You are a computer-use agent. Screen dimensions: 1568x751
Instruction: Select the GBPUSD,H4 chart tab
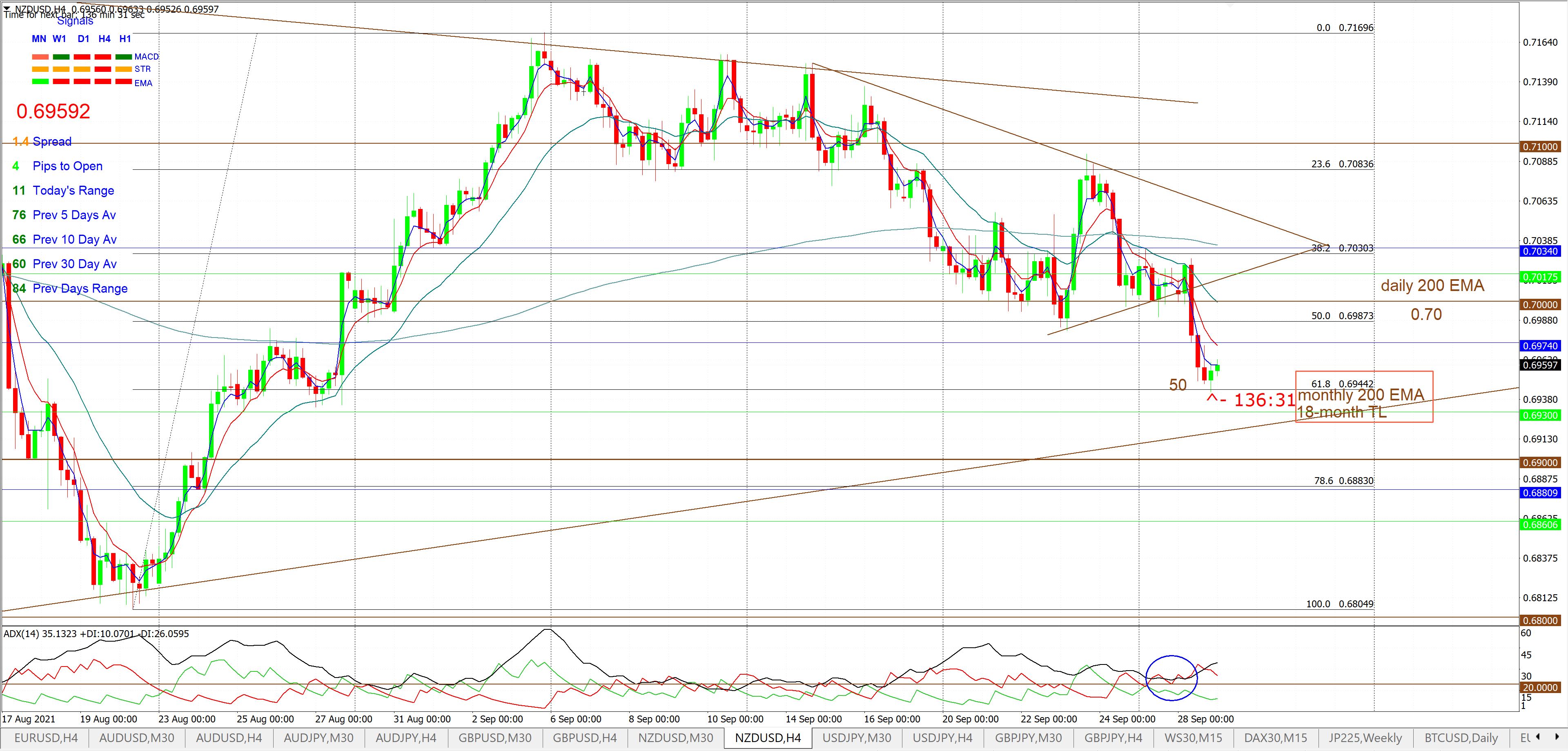[585, 738]
